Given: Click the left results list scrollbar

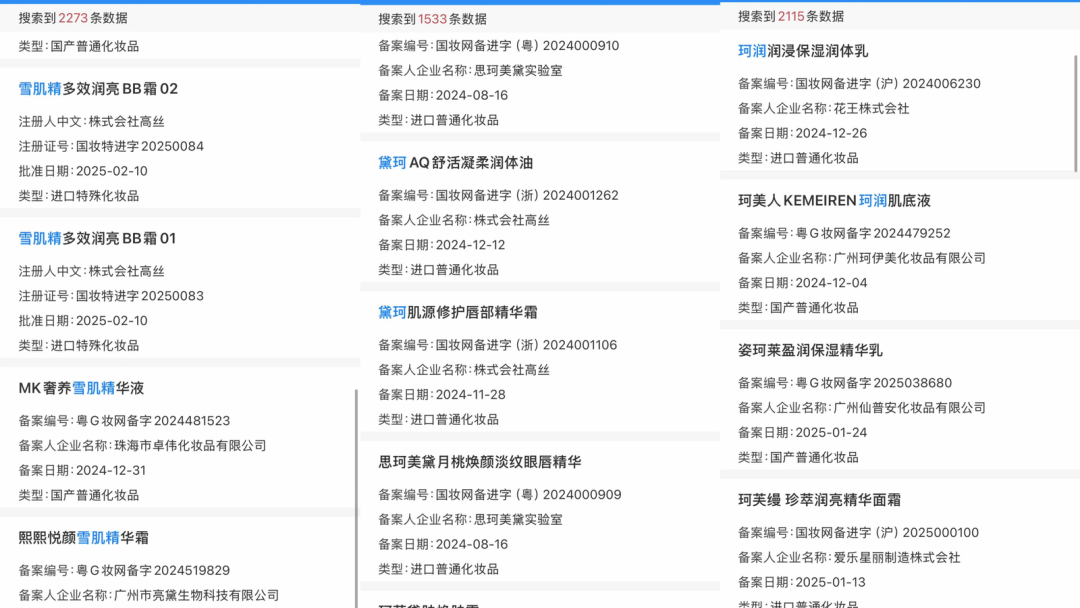Looking at the screenshot, I should click(x=356, y=499).
